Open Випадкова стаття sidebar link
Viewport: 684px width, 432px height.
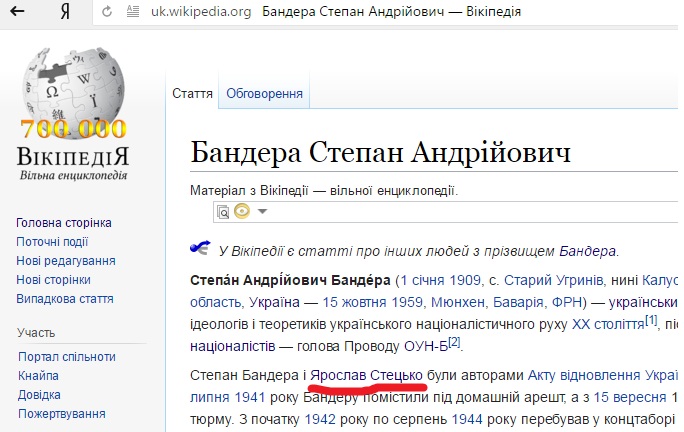(64, 299)
